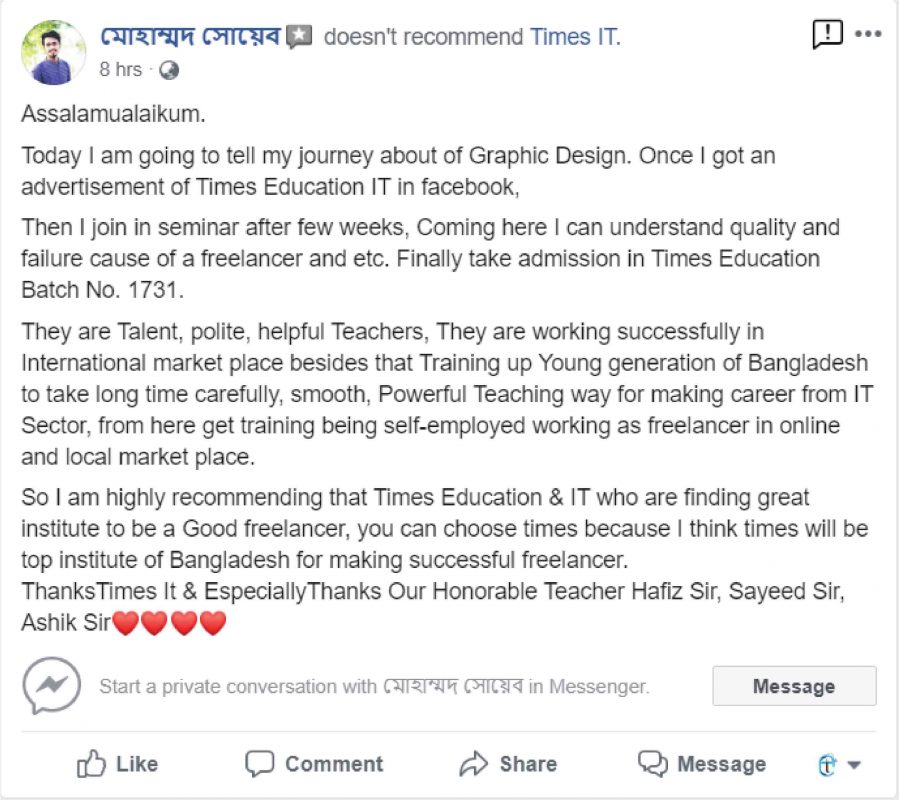Open the Times IT page link

[575, 38]
